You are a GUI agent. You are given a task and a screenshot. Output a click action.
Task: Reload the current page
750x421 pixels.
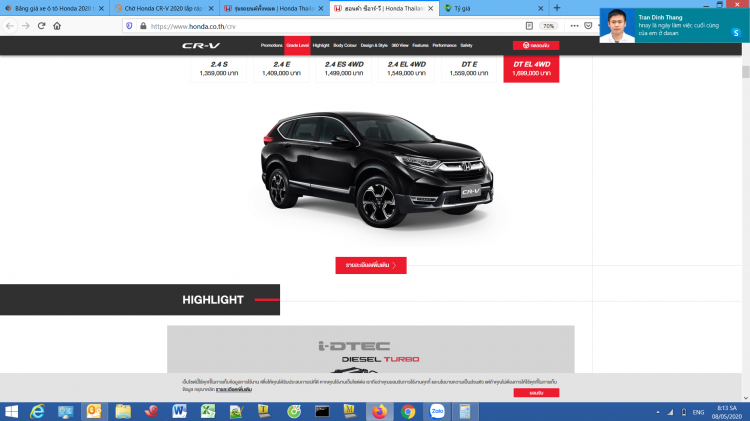tap(42, 26)
